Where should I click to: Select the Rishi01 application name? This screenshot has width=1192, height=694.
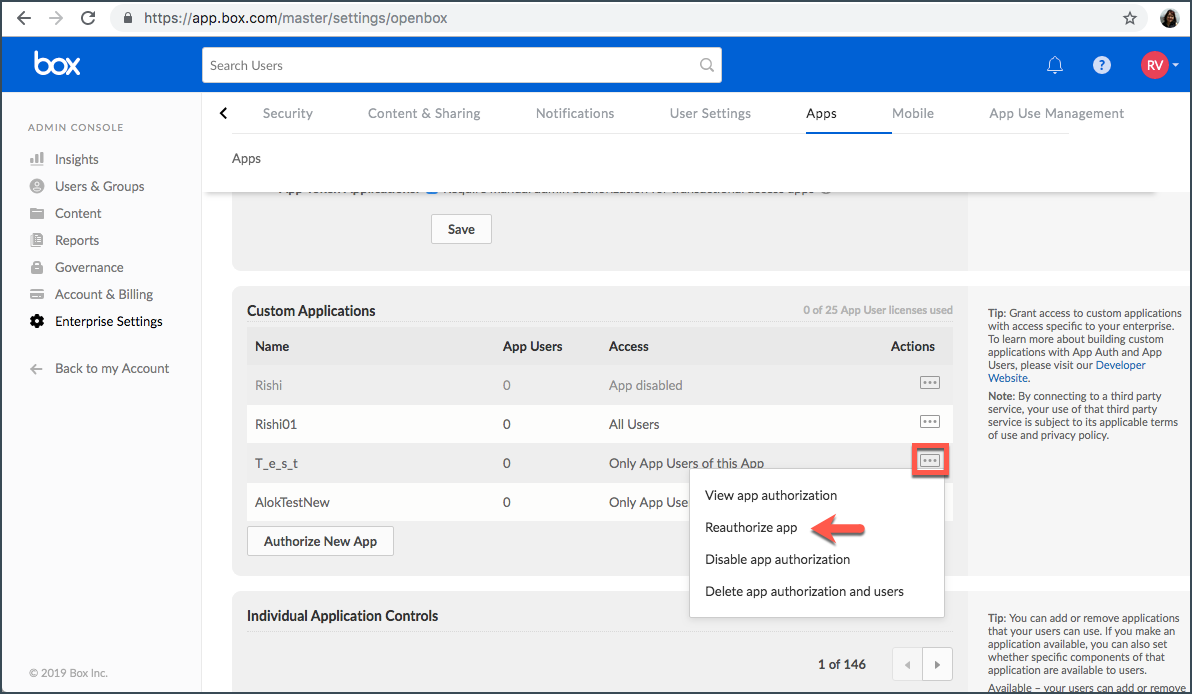point(276,424)
